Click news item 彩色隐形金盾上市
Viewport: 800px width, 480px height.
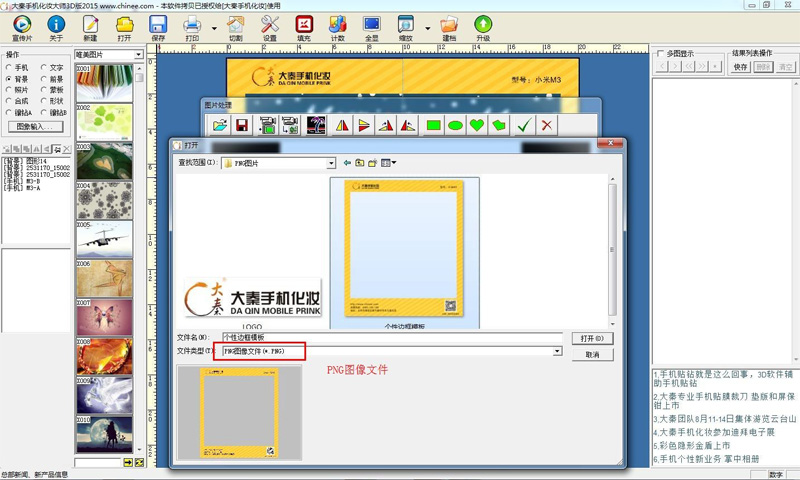tap(692, 445)
